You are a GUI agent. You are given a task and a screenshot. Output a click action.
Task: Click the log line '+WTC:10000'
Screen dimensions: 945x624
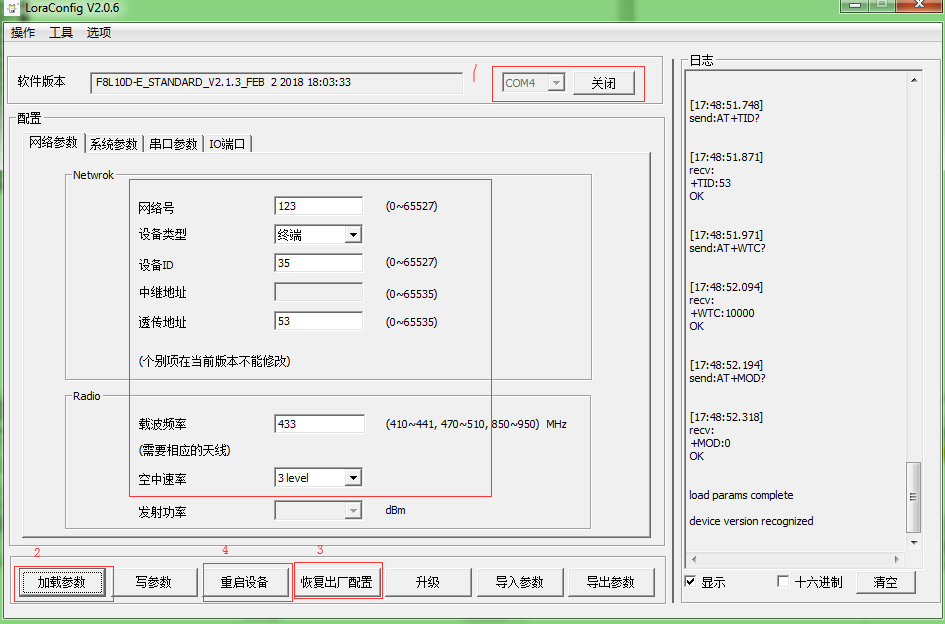tap(722, 314)
